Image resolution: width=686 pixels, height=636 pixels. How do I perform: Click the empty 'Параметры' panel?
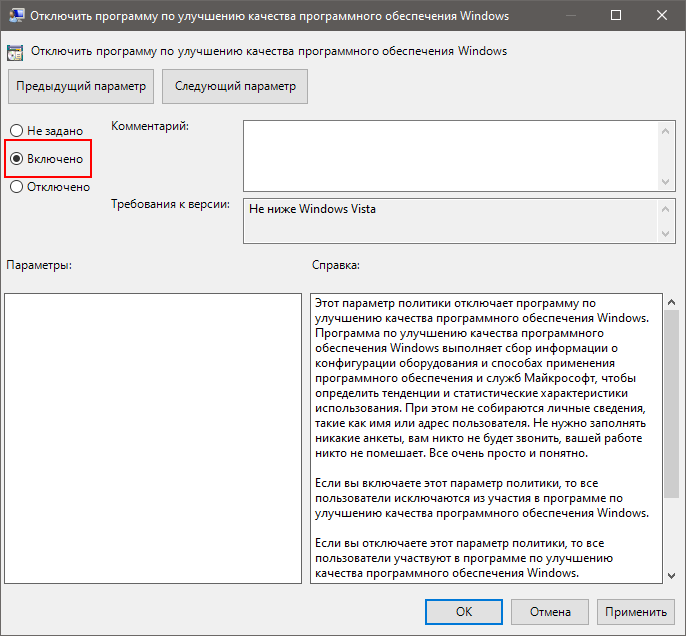tap(153, 437)
